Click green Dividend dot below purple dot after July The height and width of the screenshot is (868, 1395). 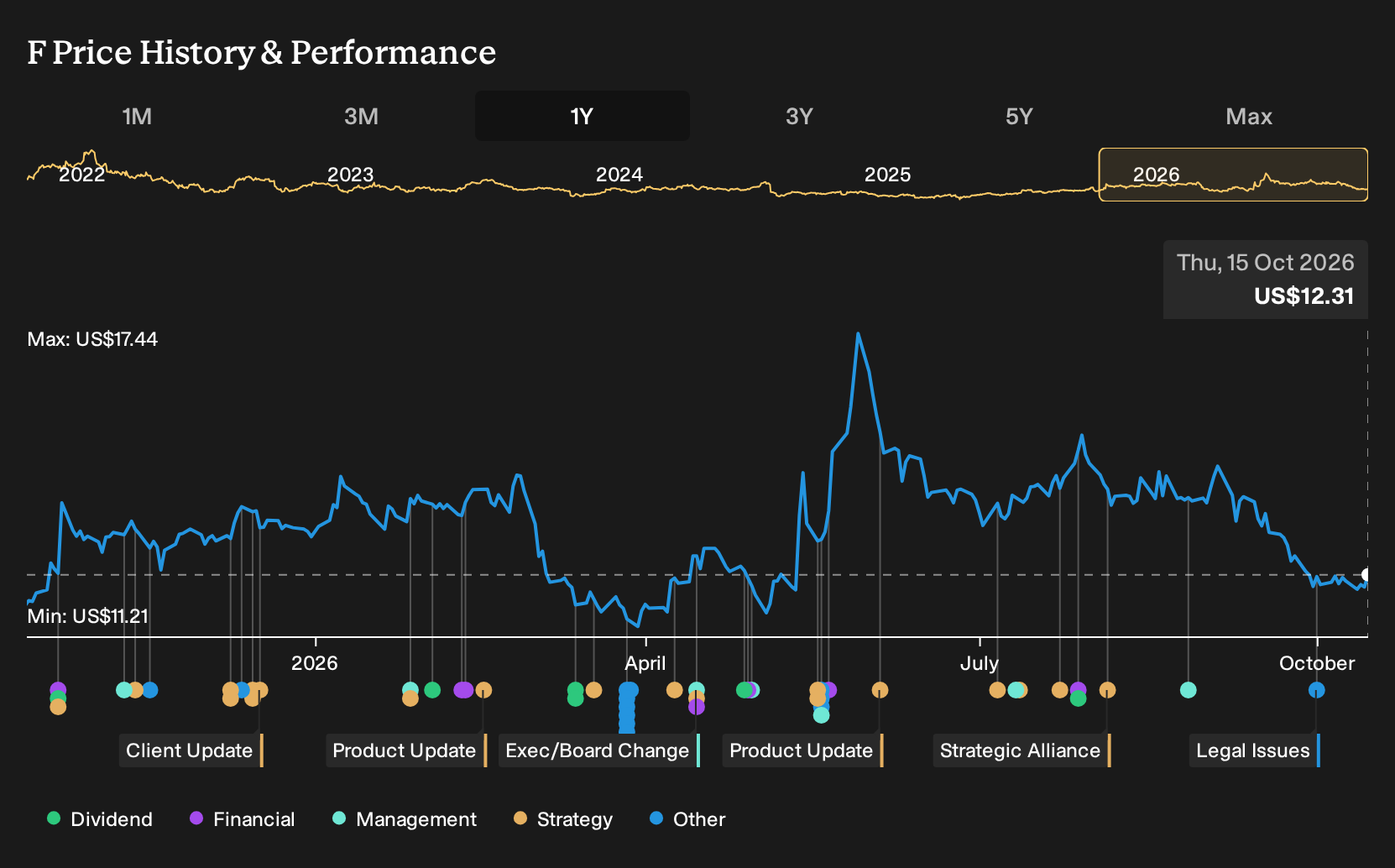click(1079, 698)
